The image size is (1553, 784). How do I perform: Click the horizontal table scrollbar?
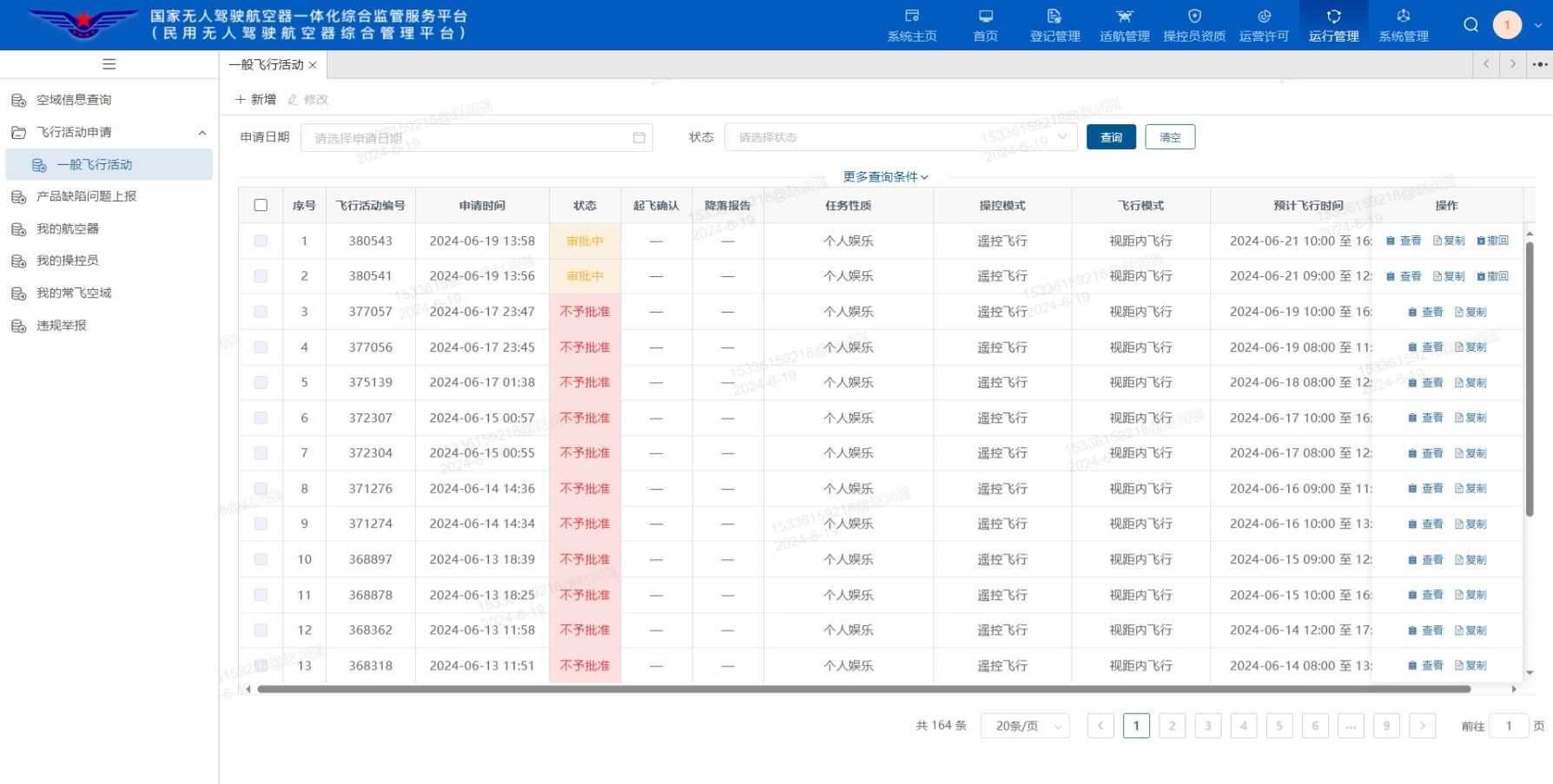863,689
